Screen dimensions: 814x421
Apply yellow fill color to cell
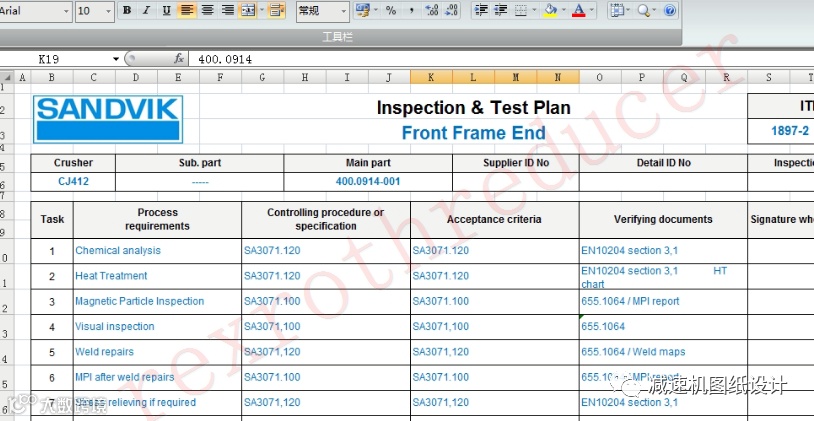pos(550,10)
